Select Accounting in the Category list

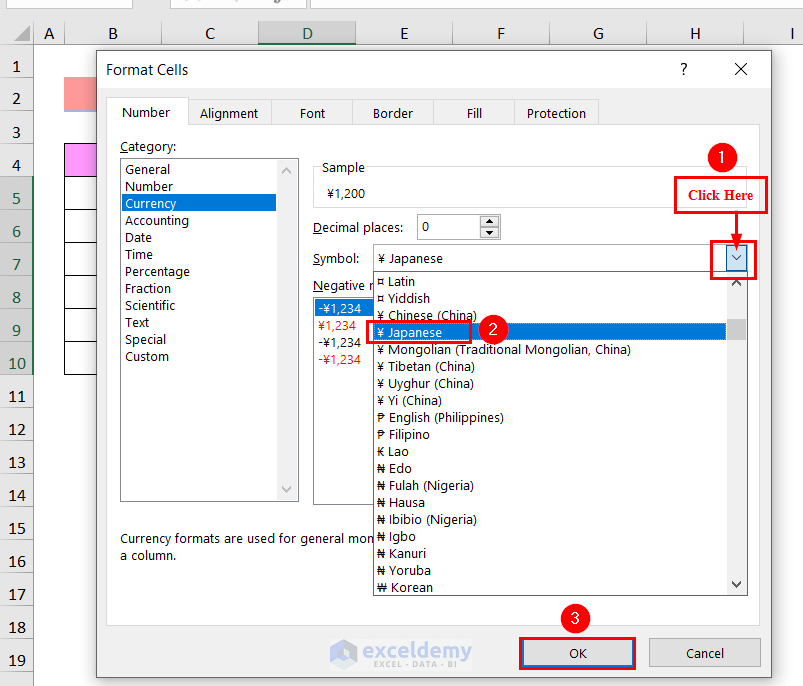click(156, 220)
